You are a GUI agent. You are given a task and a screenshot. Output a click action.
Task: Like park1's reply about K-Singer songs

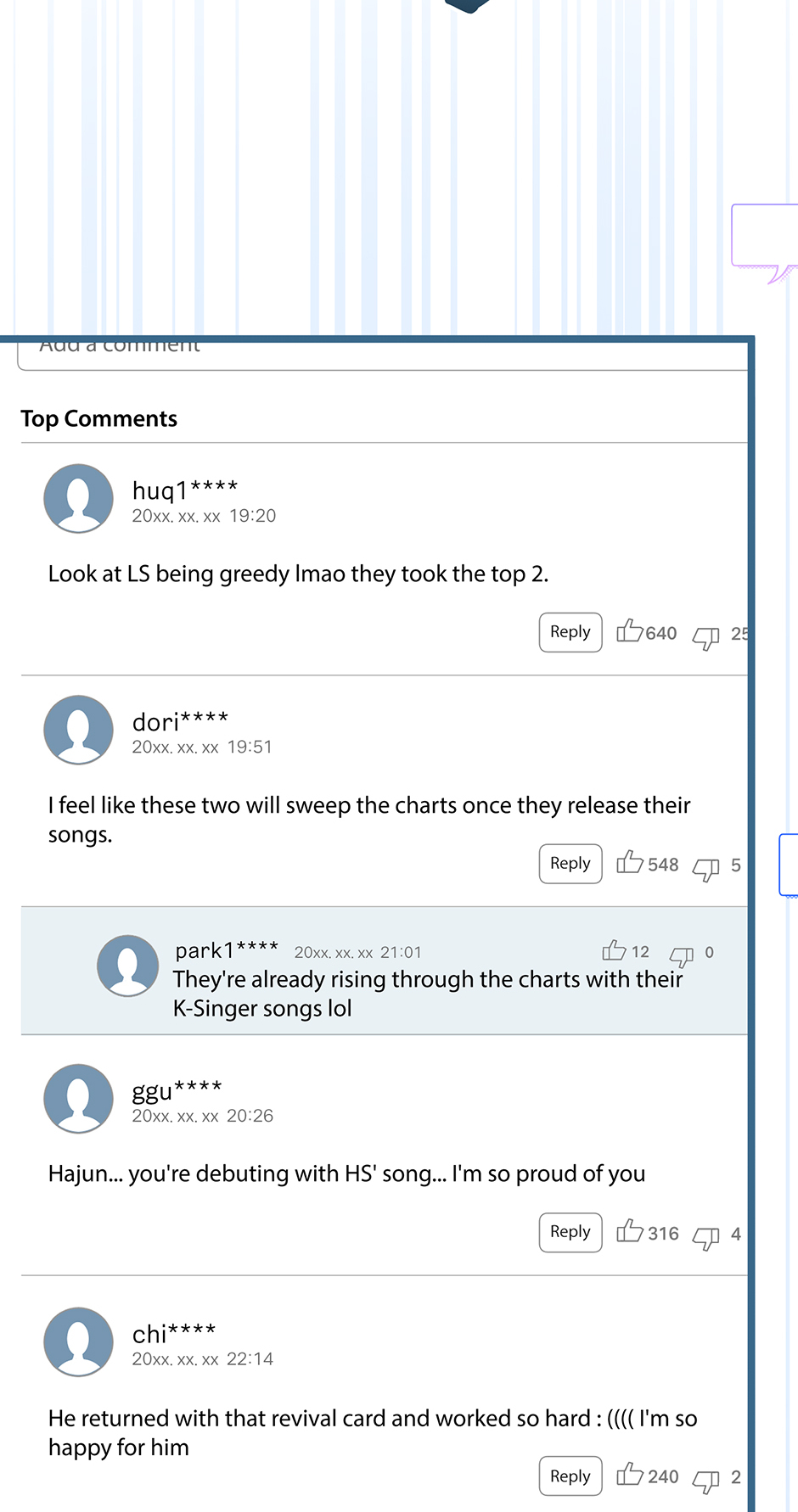click(614, 950)
